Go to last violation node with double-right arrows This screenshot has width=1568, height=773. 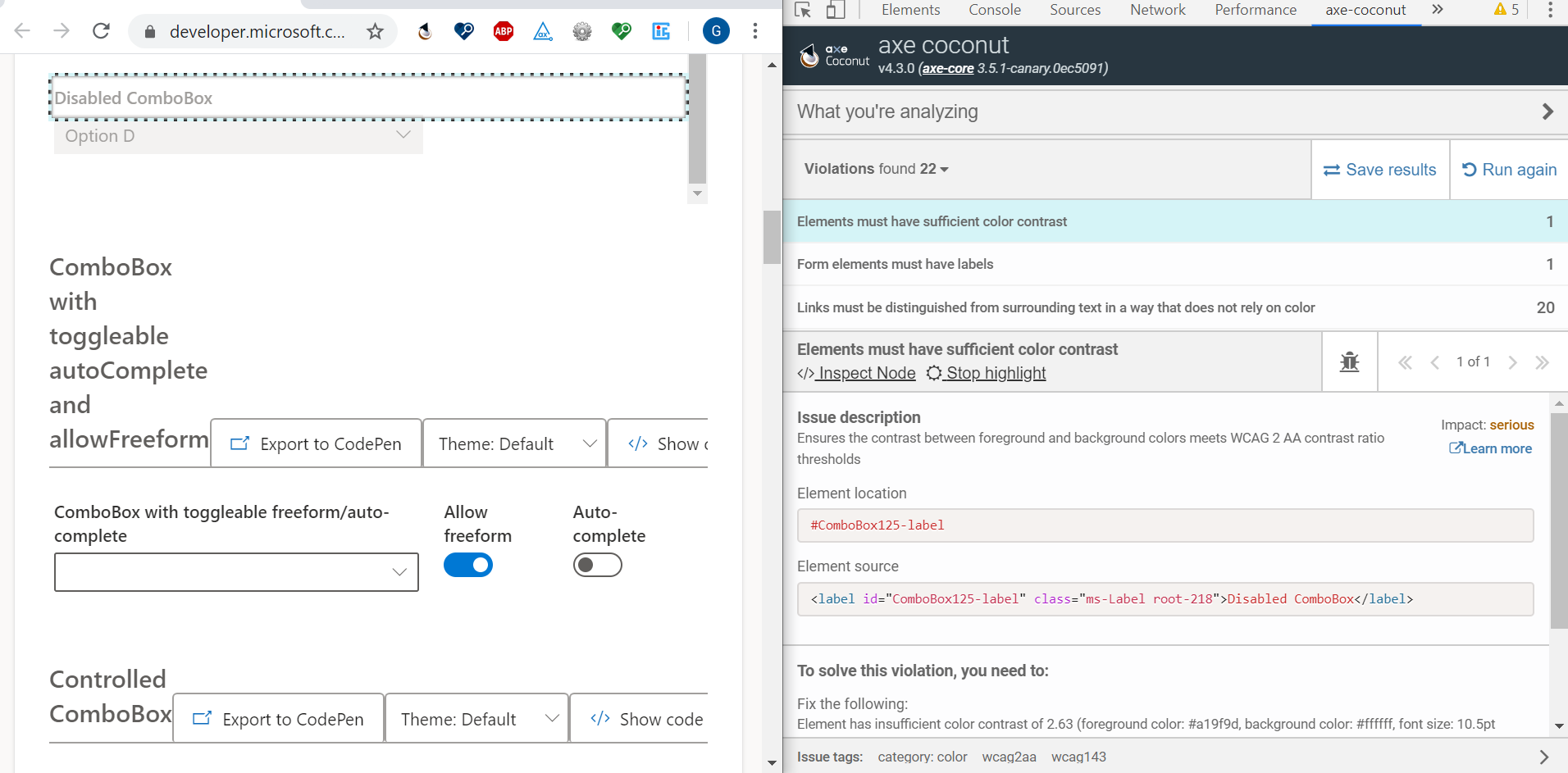coord(1542,362)
